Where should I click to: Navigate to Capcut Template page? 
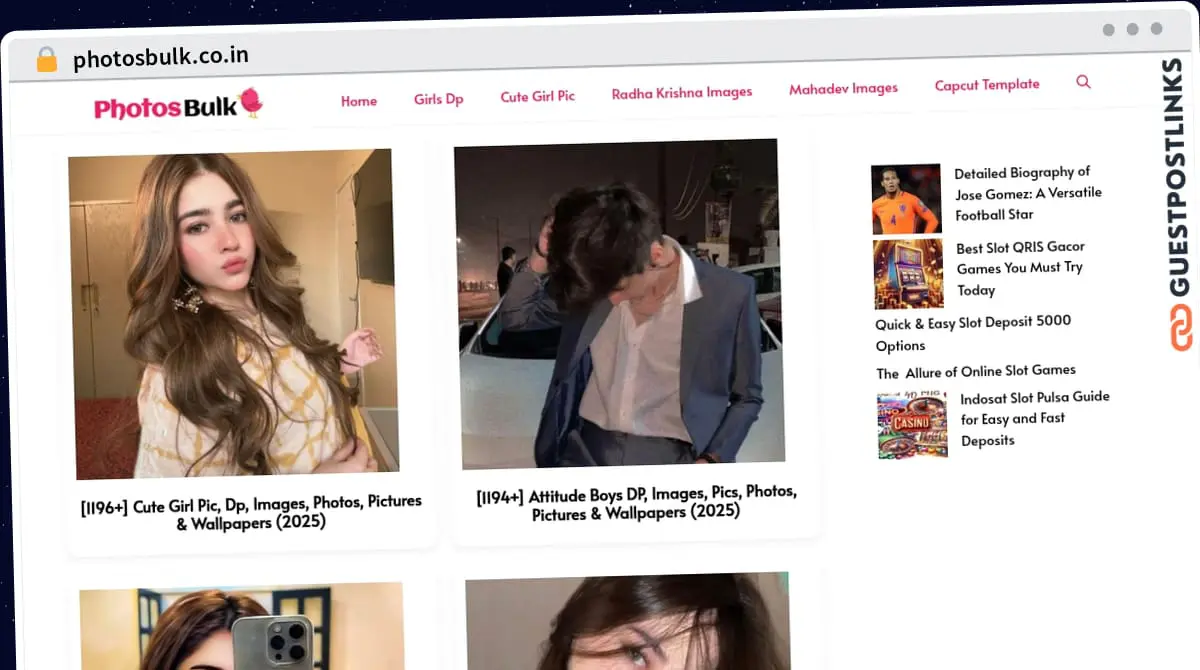coord(986,85)
